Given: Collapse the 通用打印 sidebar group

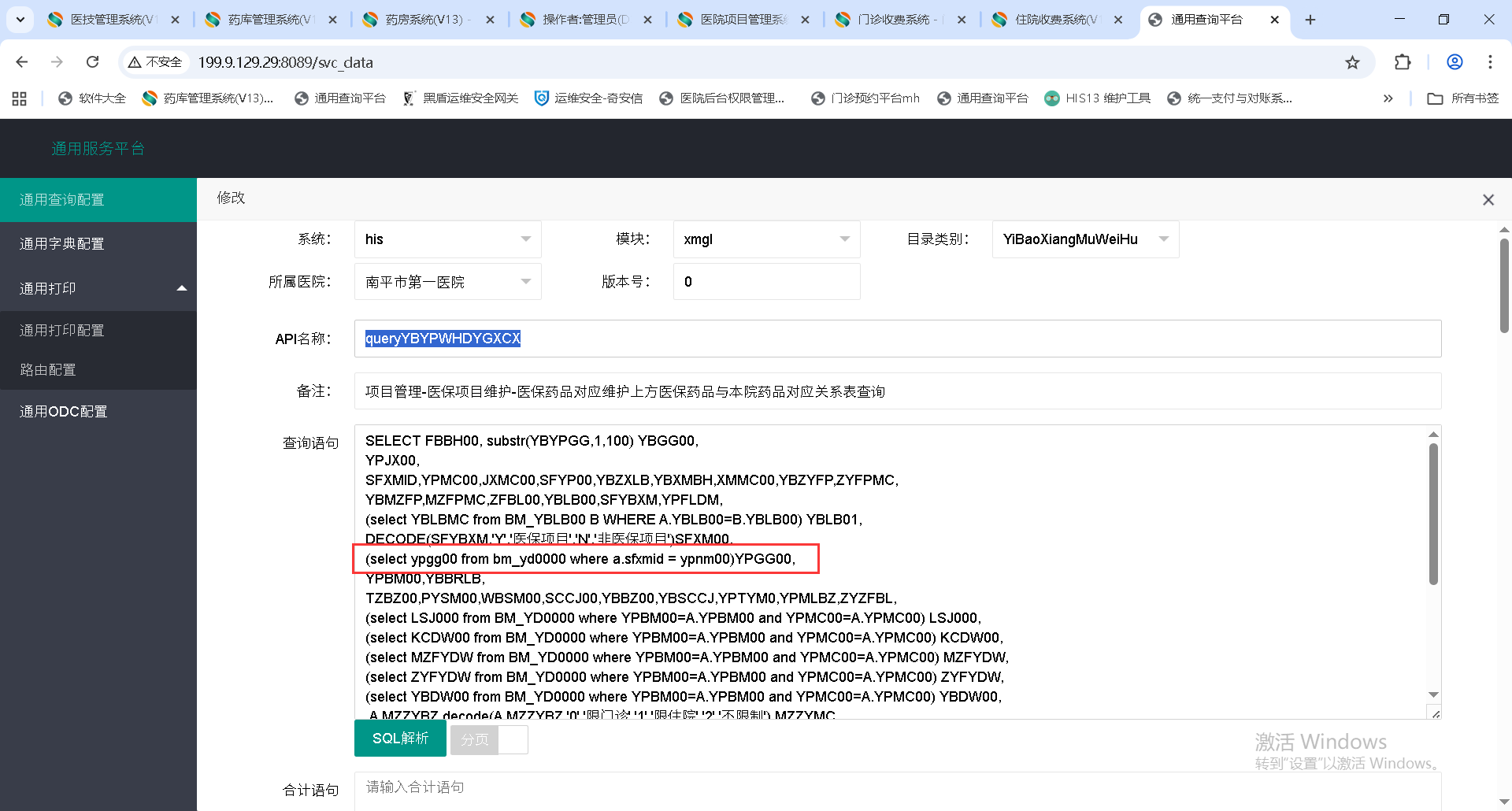Looking at the screenshot, I should [x=98, y=288].
